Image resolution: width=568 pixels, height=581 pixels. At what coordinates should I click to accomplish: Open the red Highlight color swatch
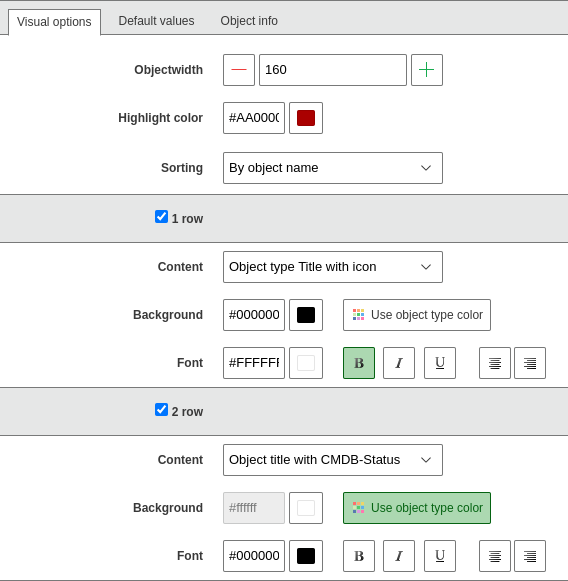(x=306, y=118)
